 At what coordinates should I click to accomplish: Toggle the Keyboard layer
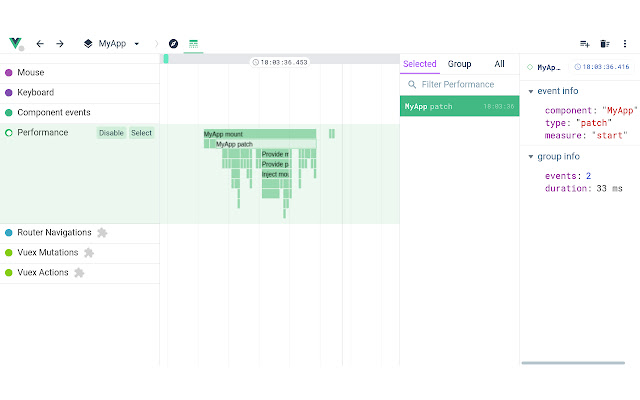click(x=9, y=93)
